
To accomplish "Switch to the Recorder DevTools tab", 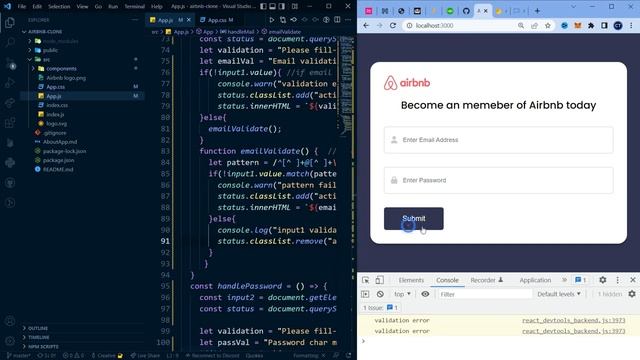I will point(487,280).
